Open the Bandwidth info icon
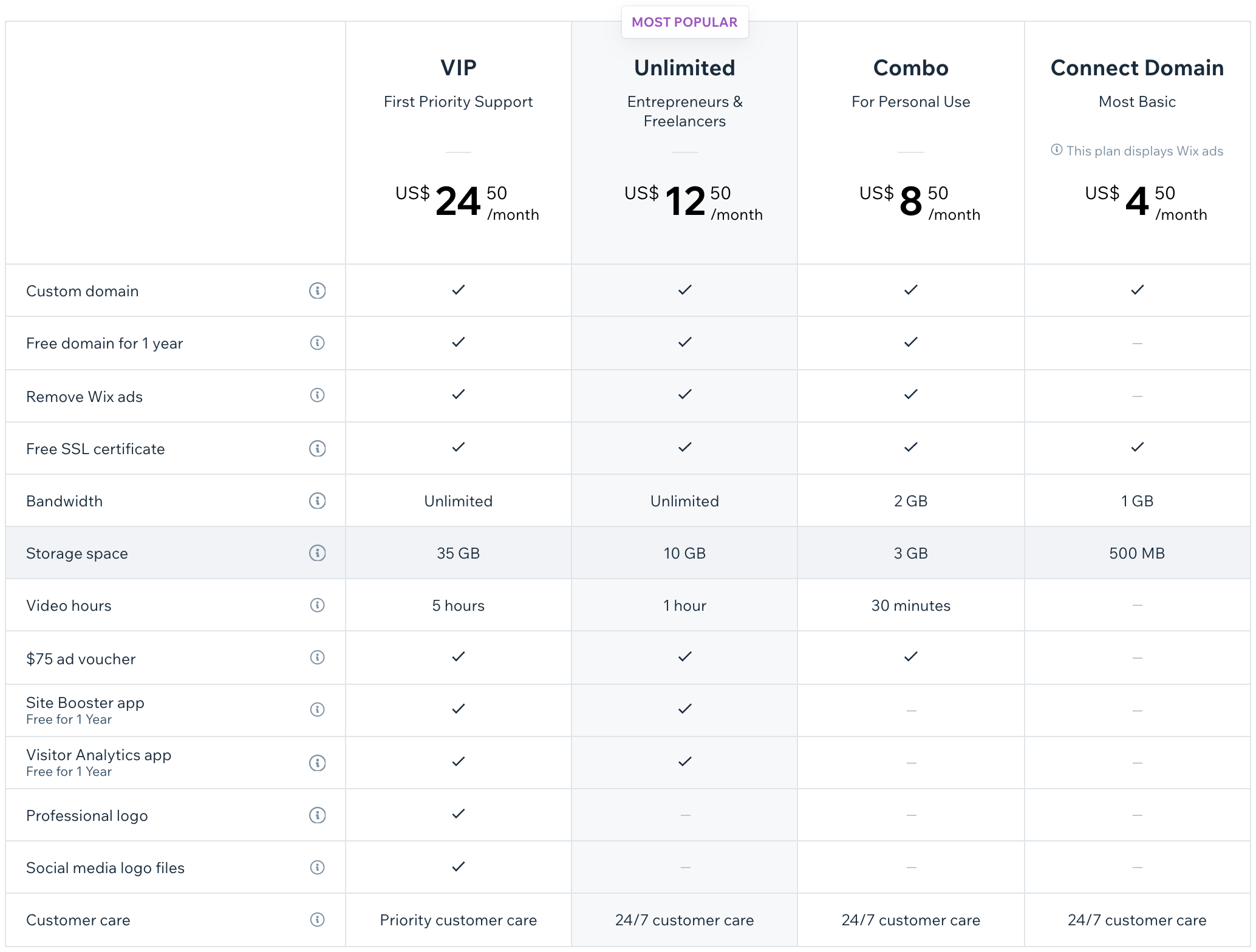Image resolution: width=1256 pixels, height=952 pixels. [317, 501]
